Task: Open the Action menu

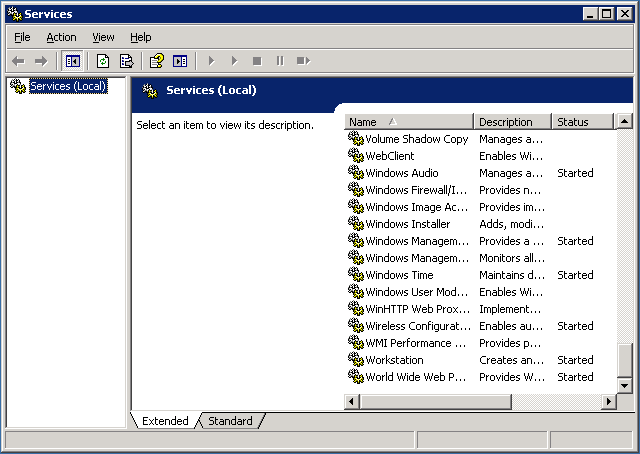Action: [x=61, y=37]
